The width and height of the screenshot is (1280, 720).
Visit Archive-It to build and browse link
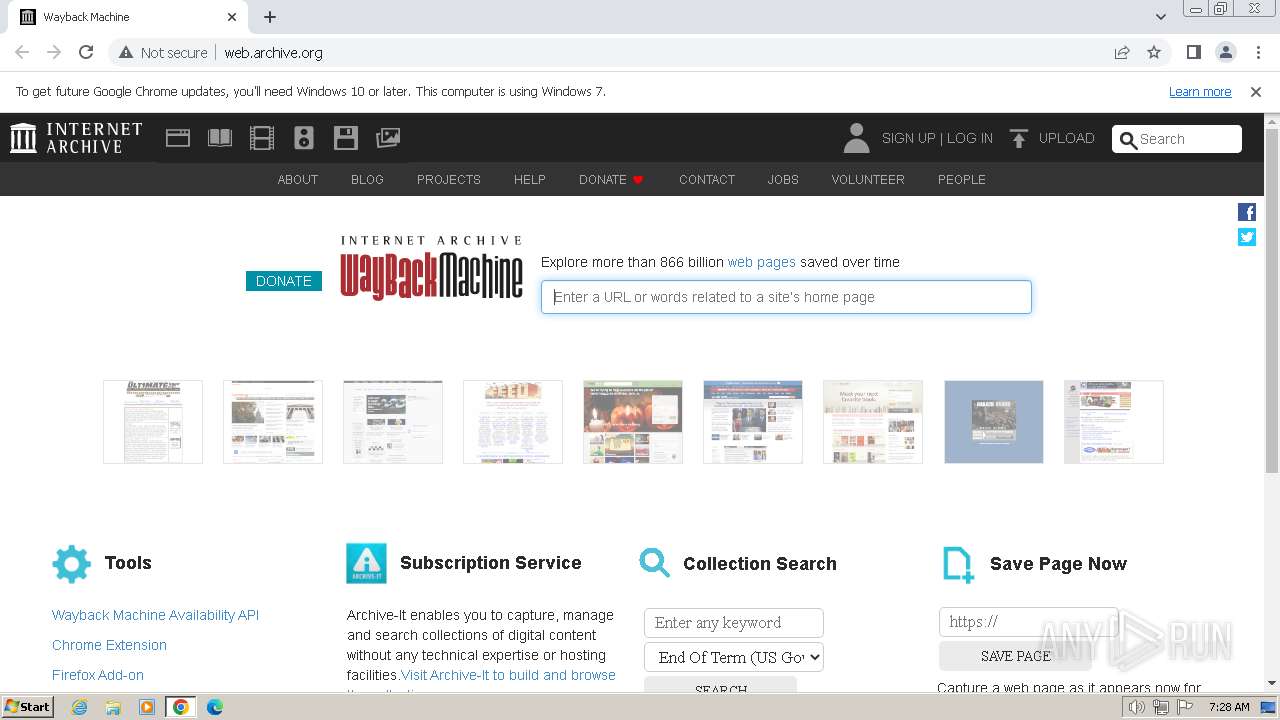tap(508, 675)
